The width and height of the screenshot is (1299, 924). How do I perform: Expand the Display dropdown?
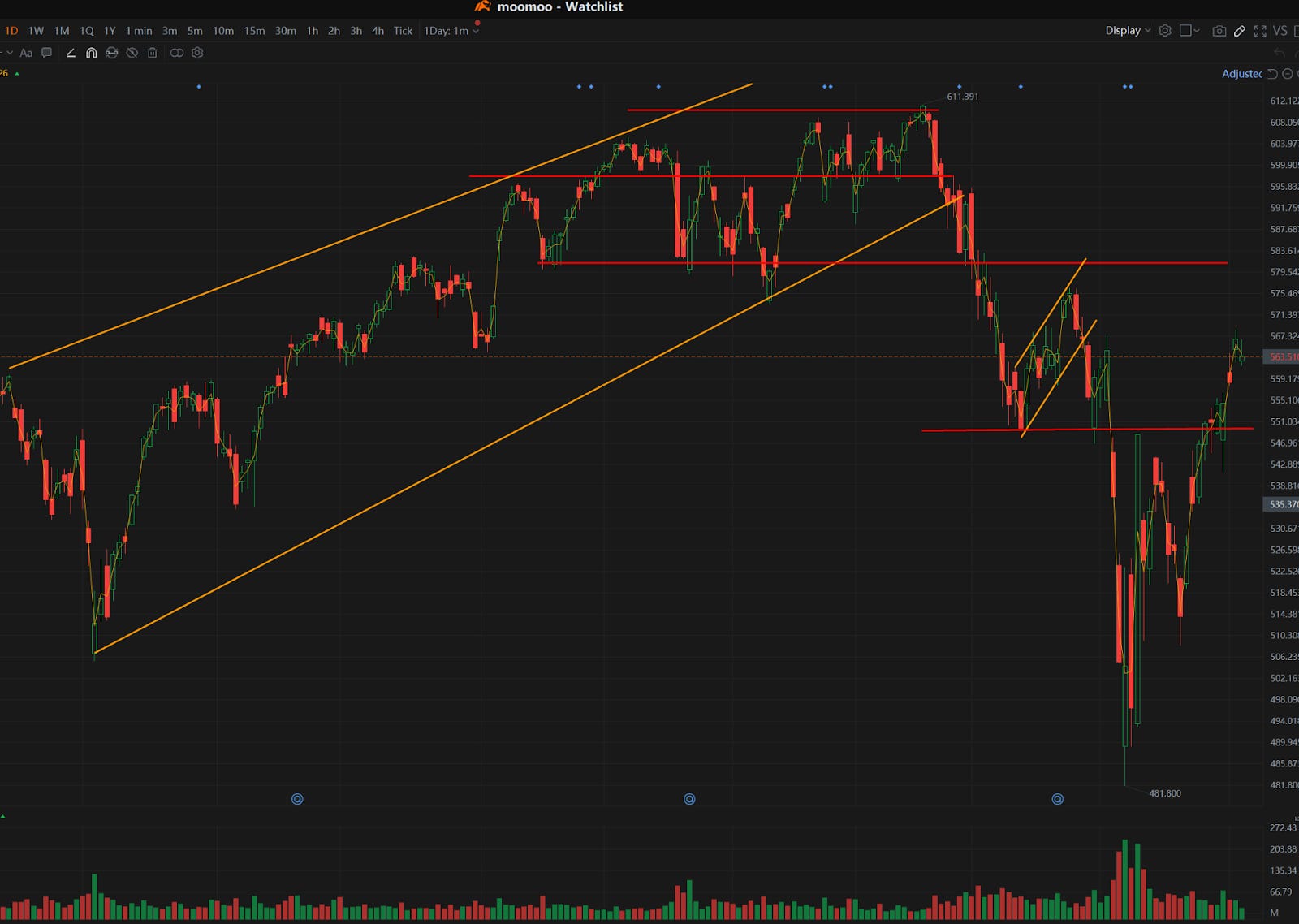(x=1128, y=31)
